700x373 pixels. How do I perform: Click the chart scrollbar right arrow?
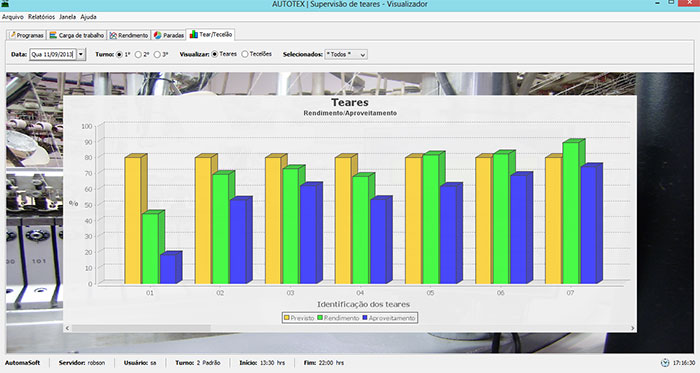pos(633,328)
